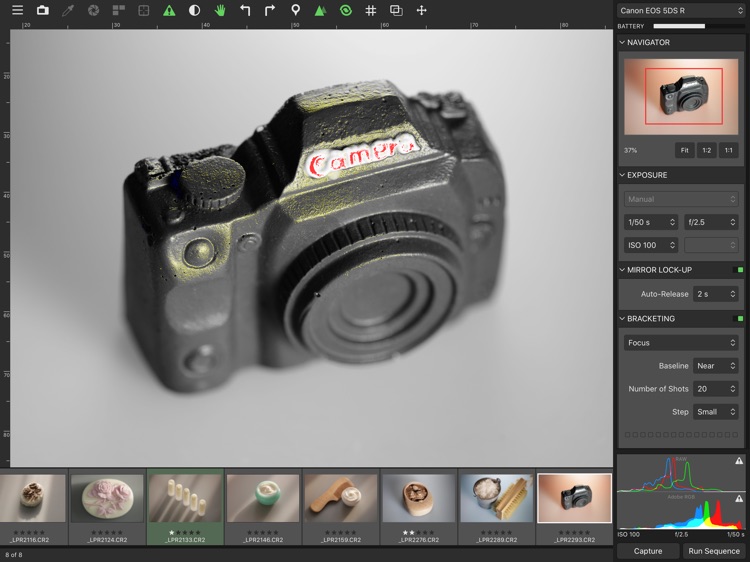
Task: Open the Focus bracketing type dropdown
Action: [681, 342]
